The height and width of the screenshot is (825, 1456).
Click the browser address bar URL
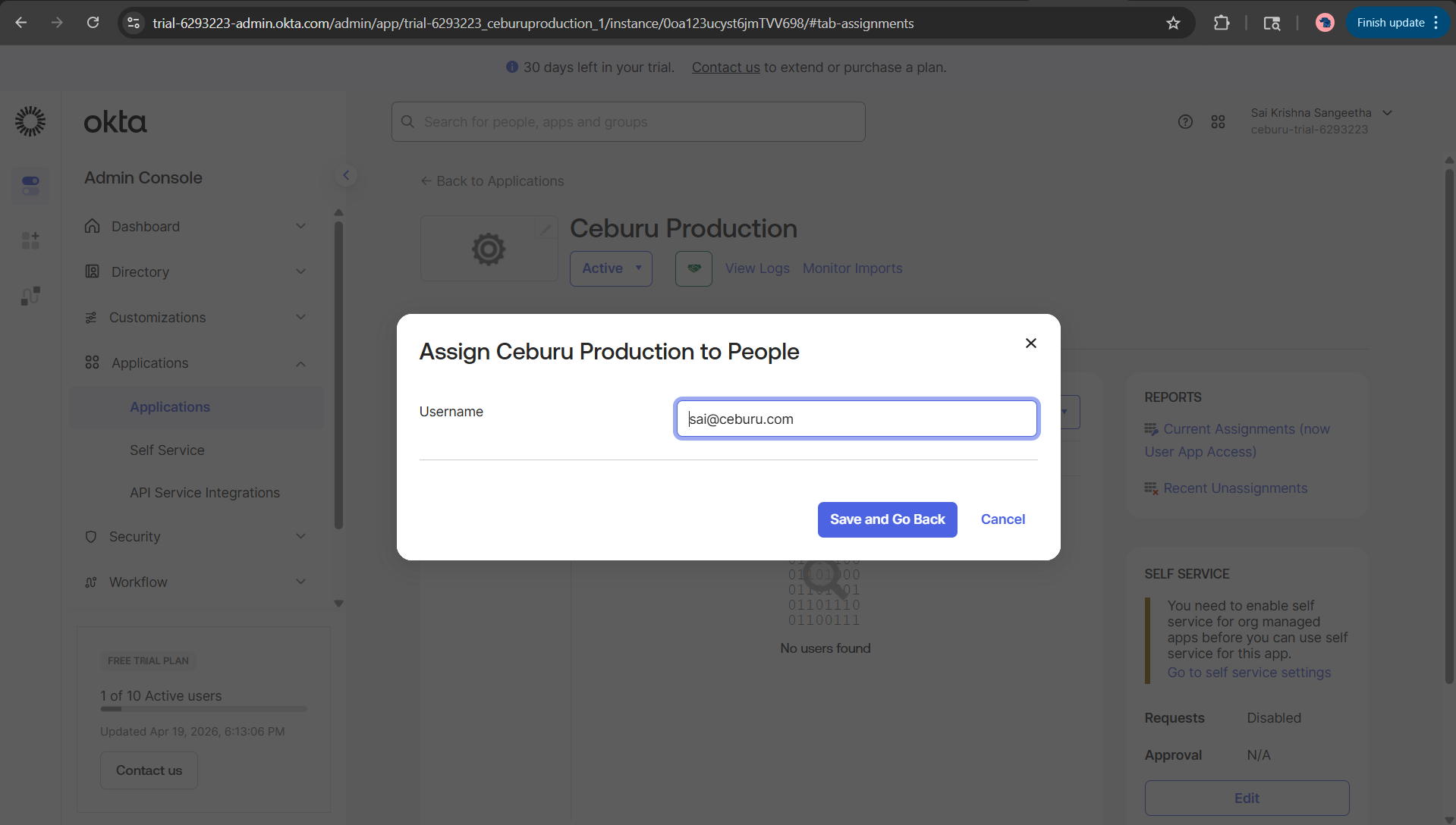tap(533, 24)
